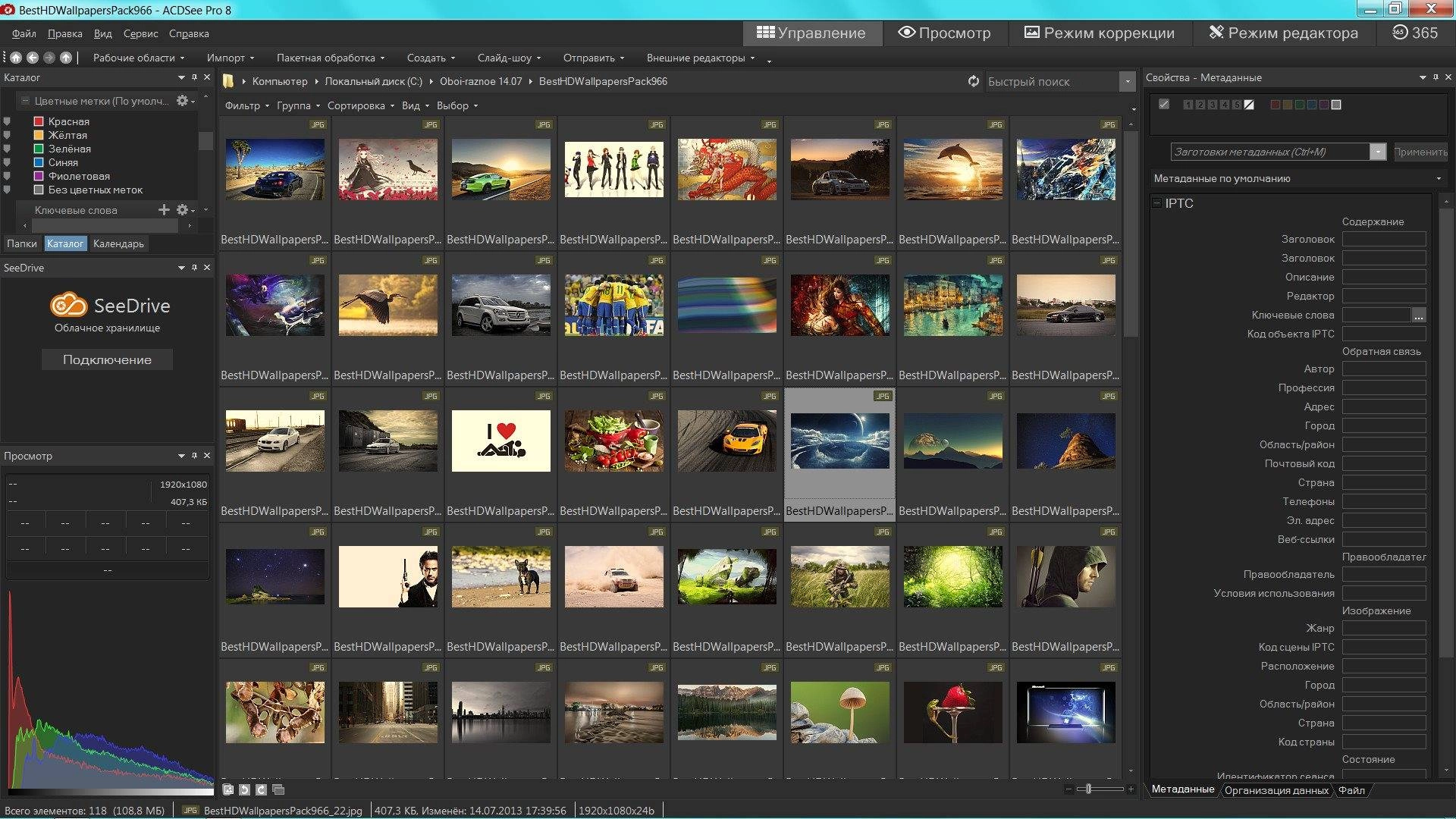Toggle filter marker next to Фиолетовая label
The image size is (1456, 819).
coord(7,176)
